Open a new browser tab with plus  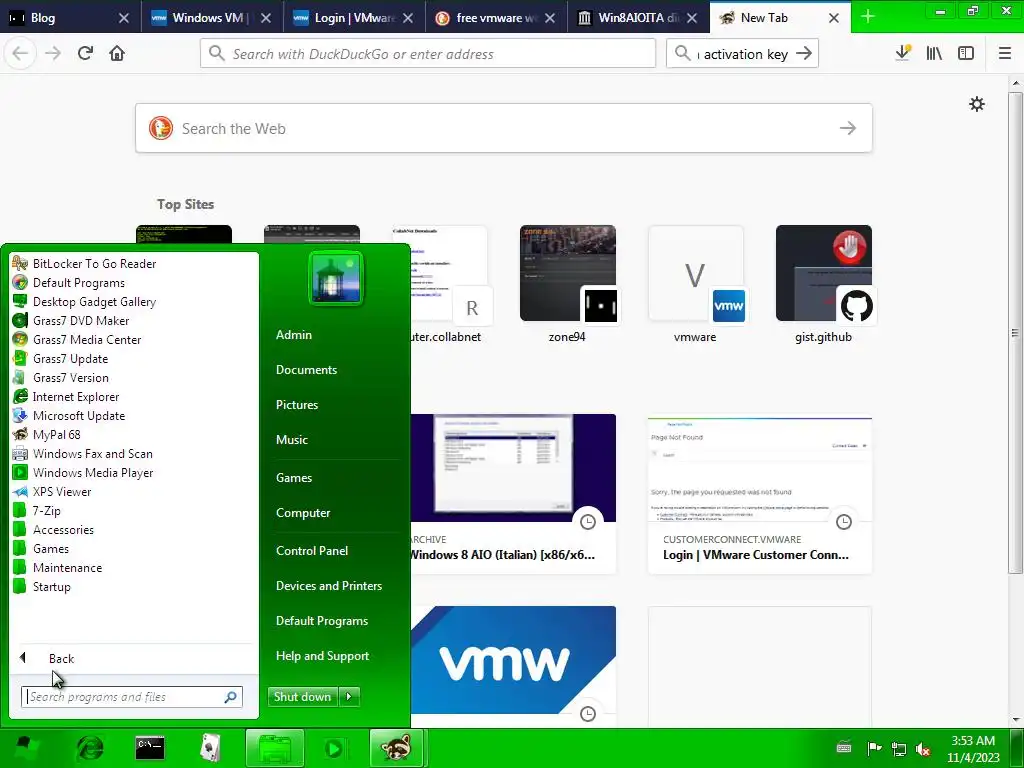[867, 17]
